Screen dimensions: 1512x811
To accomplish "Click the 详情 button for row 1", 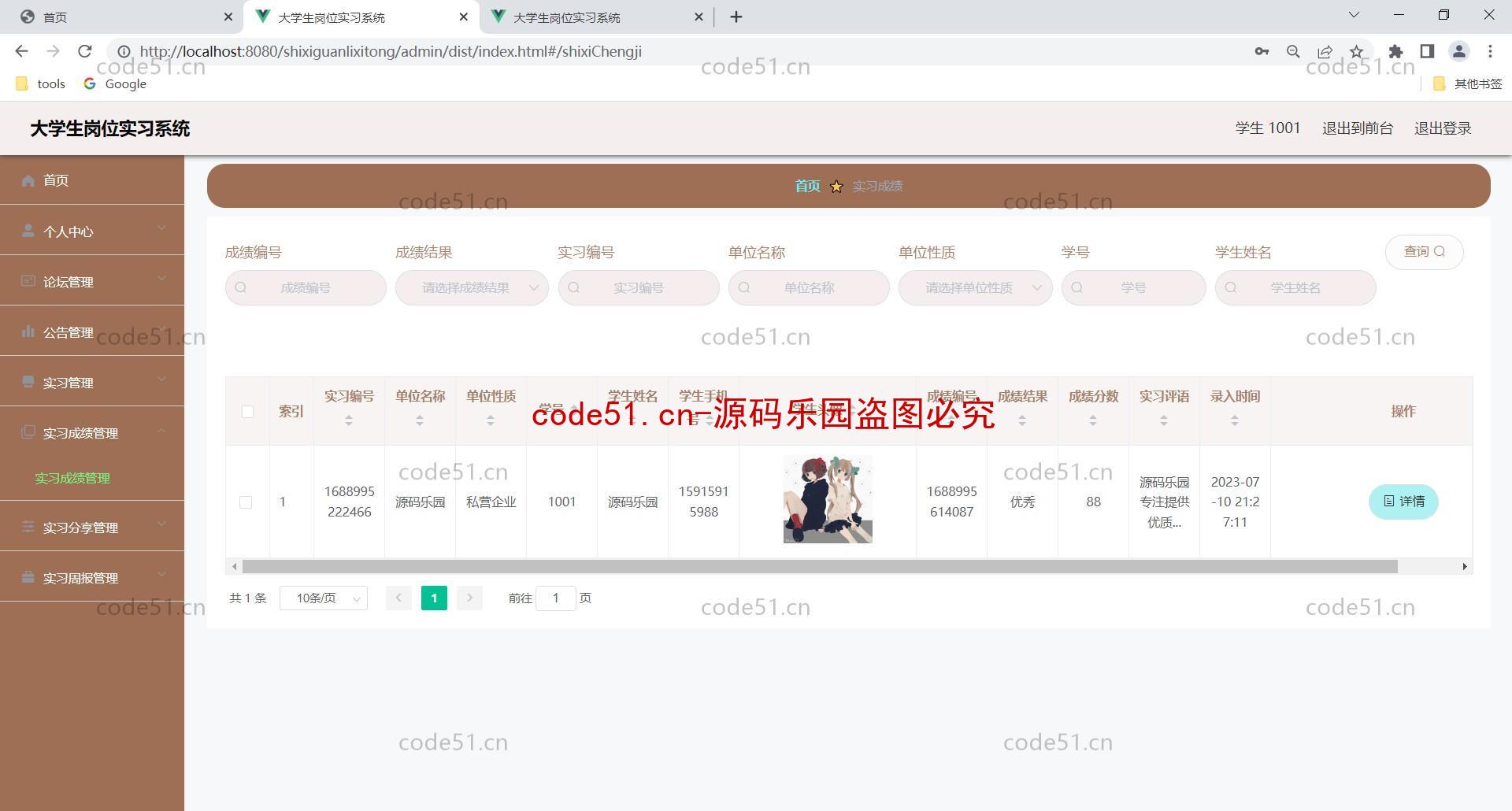I will 1403,502.
